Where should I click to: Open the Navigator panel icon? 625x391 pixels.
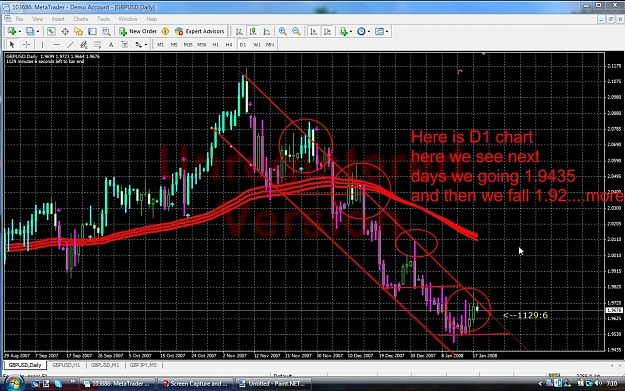pos(79,31)
